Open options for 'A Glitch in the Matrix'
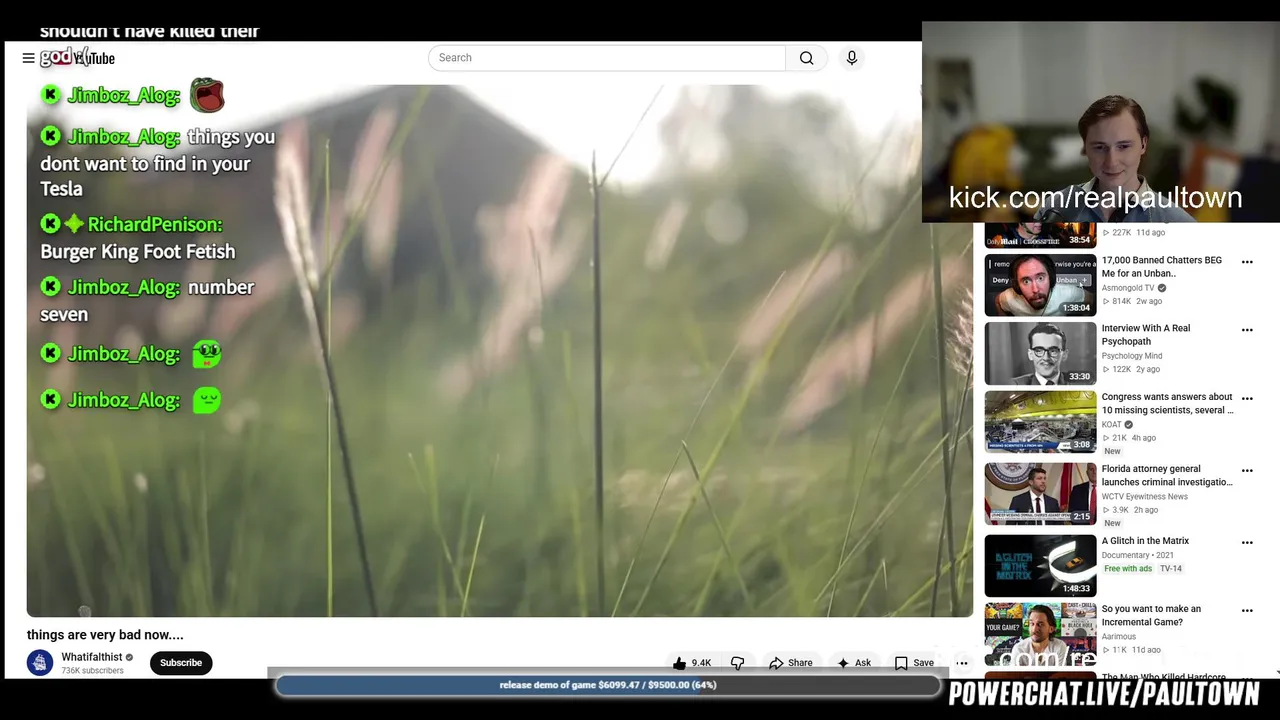The width and height of the screenshot is (1280, 720). click(x=1247, y=543)
